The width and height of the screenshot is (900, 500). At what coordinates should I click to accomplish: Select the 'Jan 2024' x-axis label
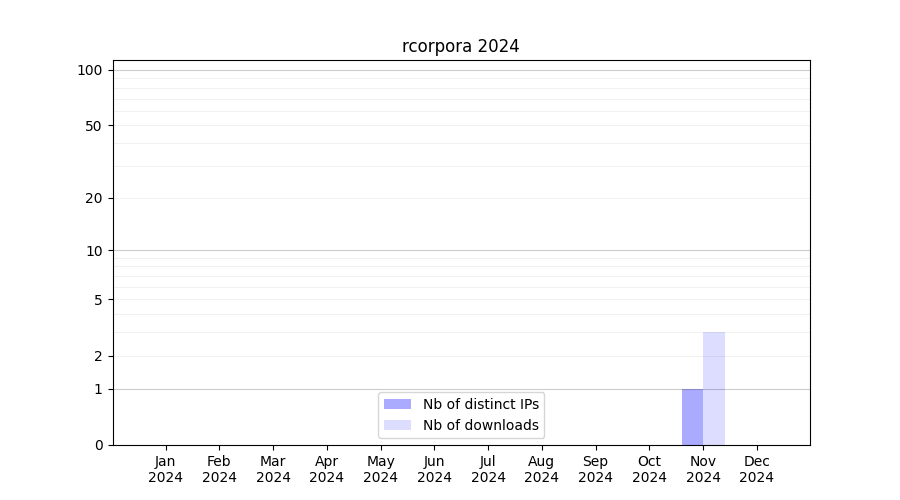click(x=166, y=469)
